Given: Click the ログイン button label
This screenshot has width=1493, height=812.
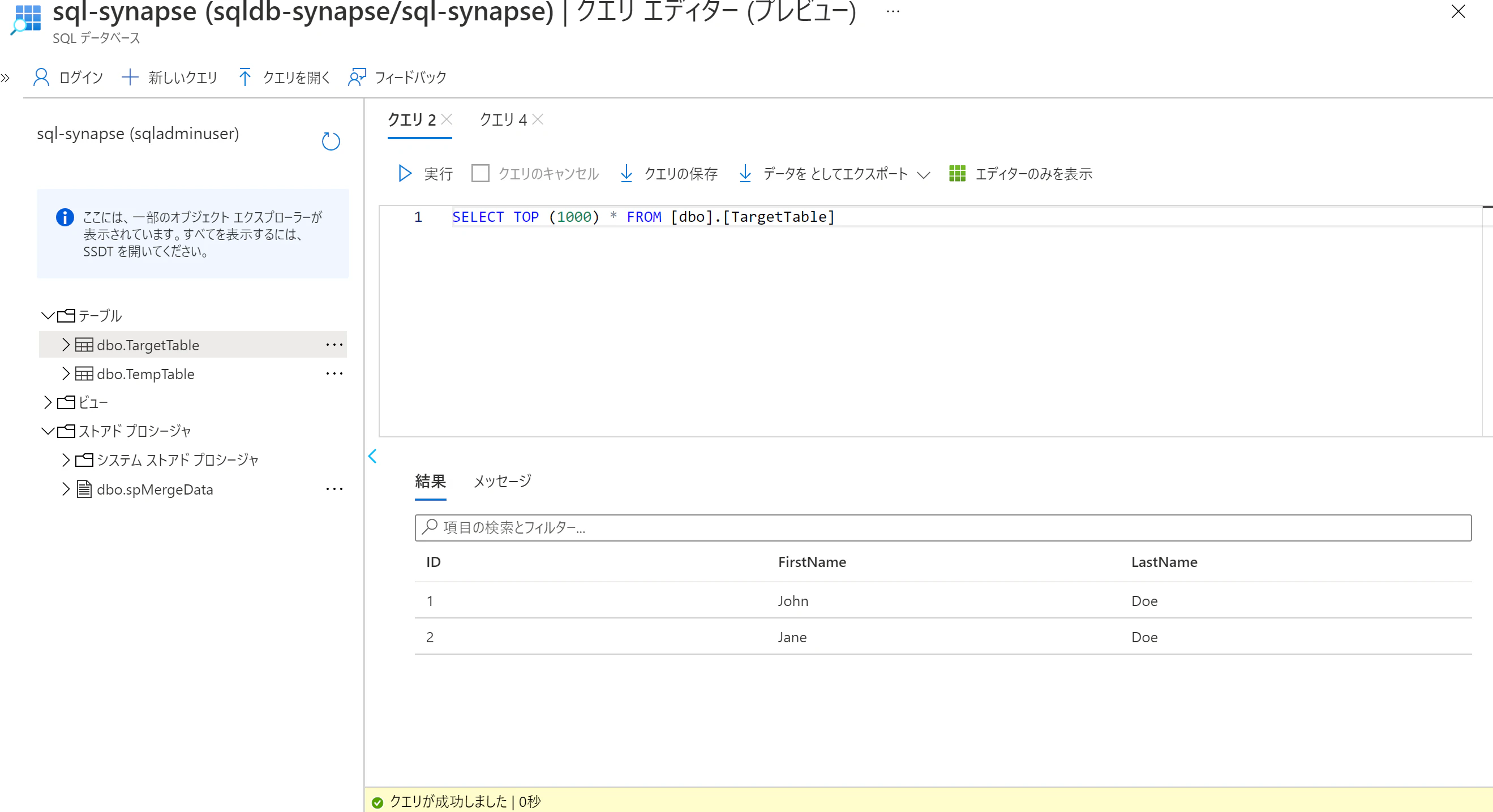Looking at the screenshot, I should [81, 78].
